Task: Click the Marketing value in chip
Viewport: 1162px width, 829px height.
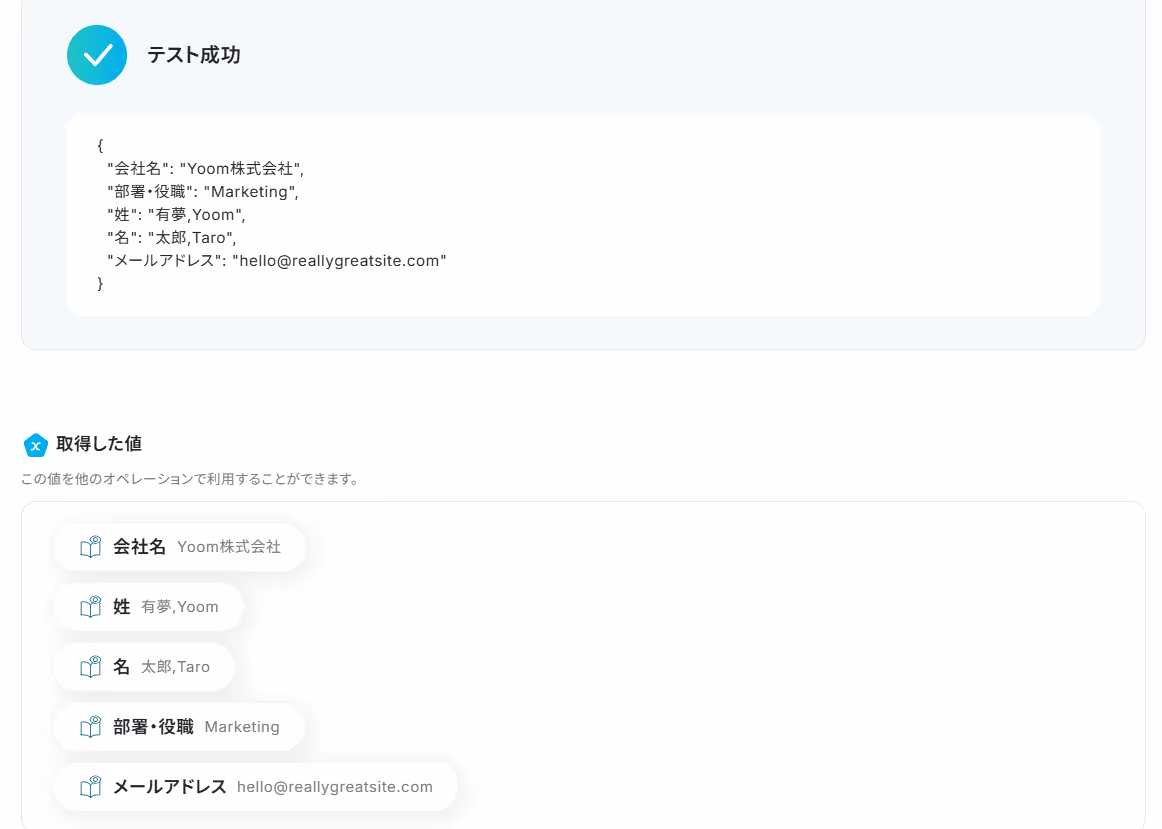Action: click(x=242, y=727)
